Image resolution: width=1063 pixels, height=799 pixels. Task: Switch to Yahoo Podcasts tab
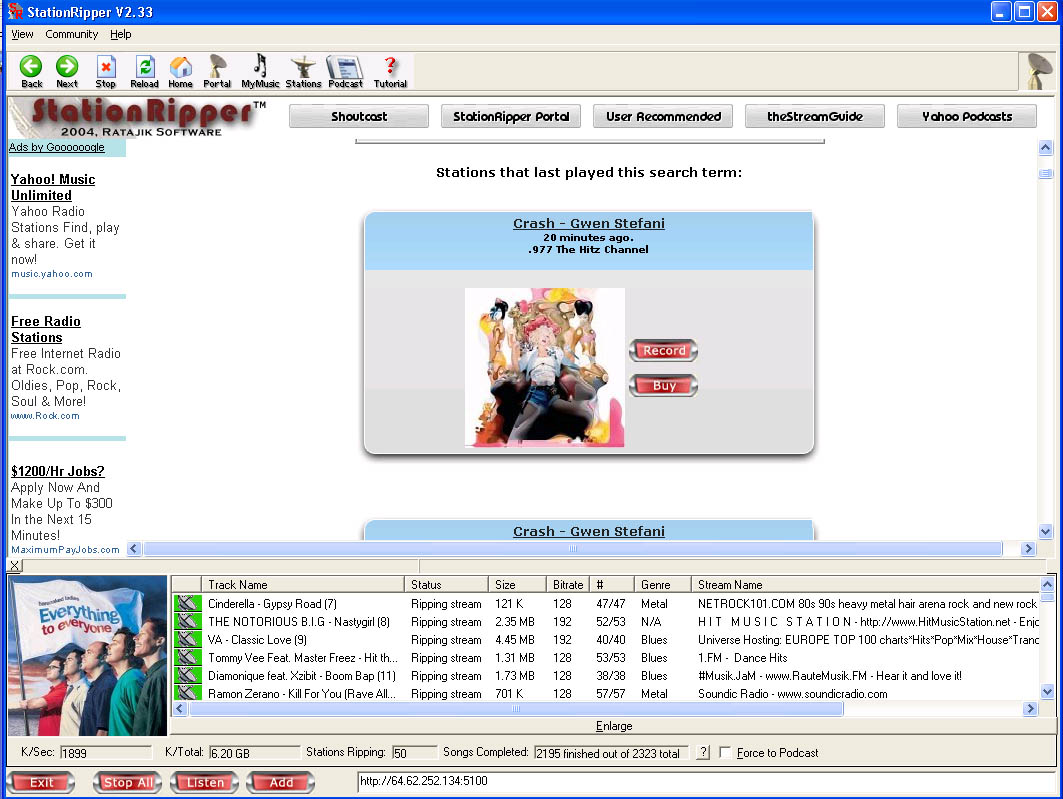click(967, 117)
